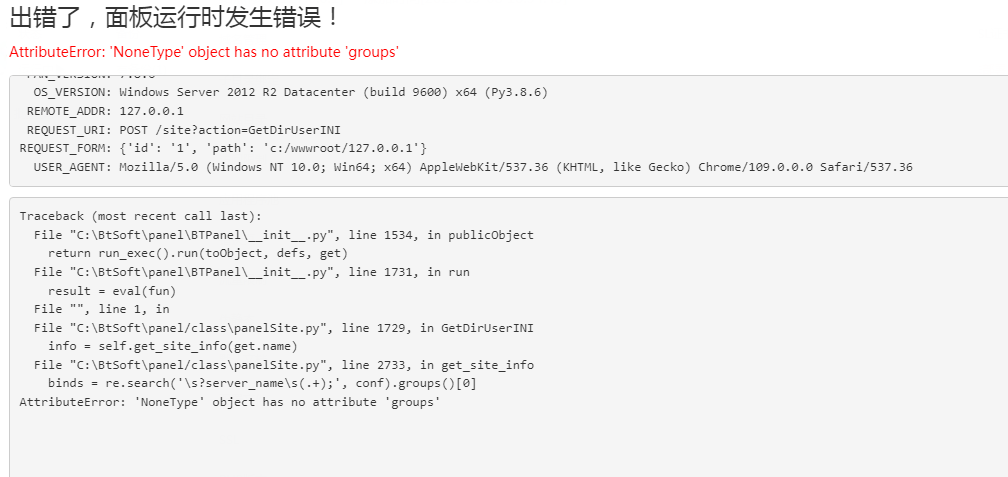The width and height of the screenshot is (1008, 477).
Task: Click the 'result = eval(fun)' code line
Action: click(112, 291)
